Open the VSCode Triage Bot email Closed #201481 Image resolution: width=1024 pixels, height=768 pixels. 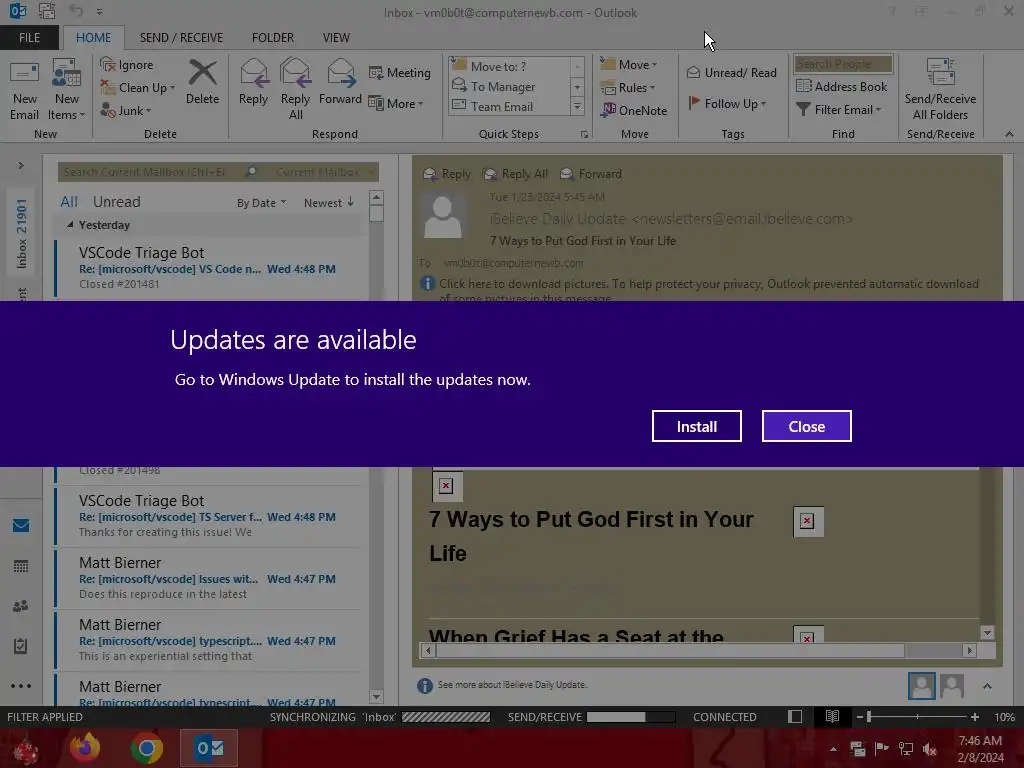[x=209, y=268]
